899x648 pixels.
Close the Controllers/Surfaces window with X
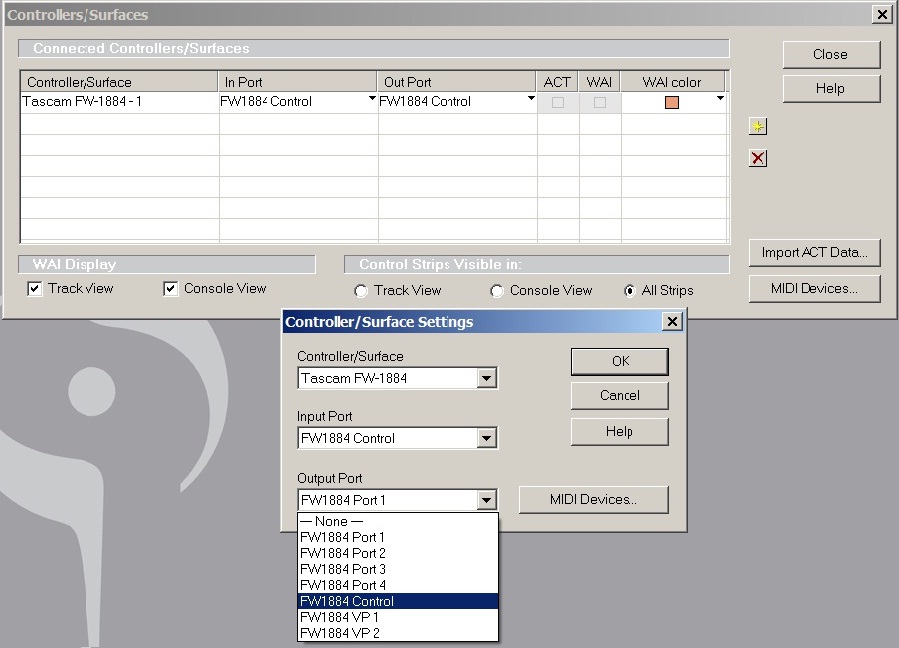(x=882, y=14)
